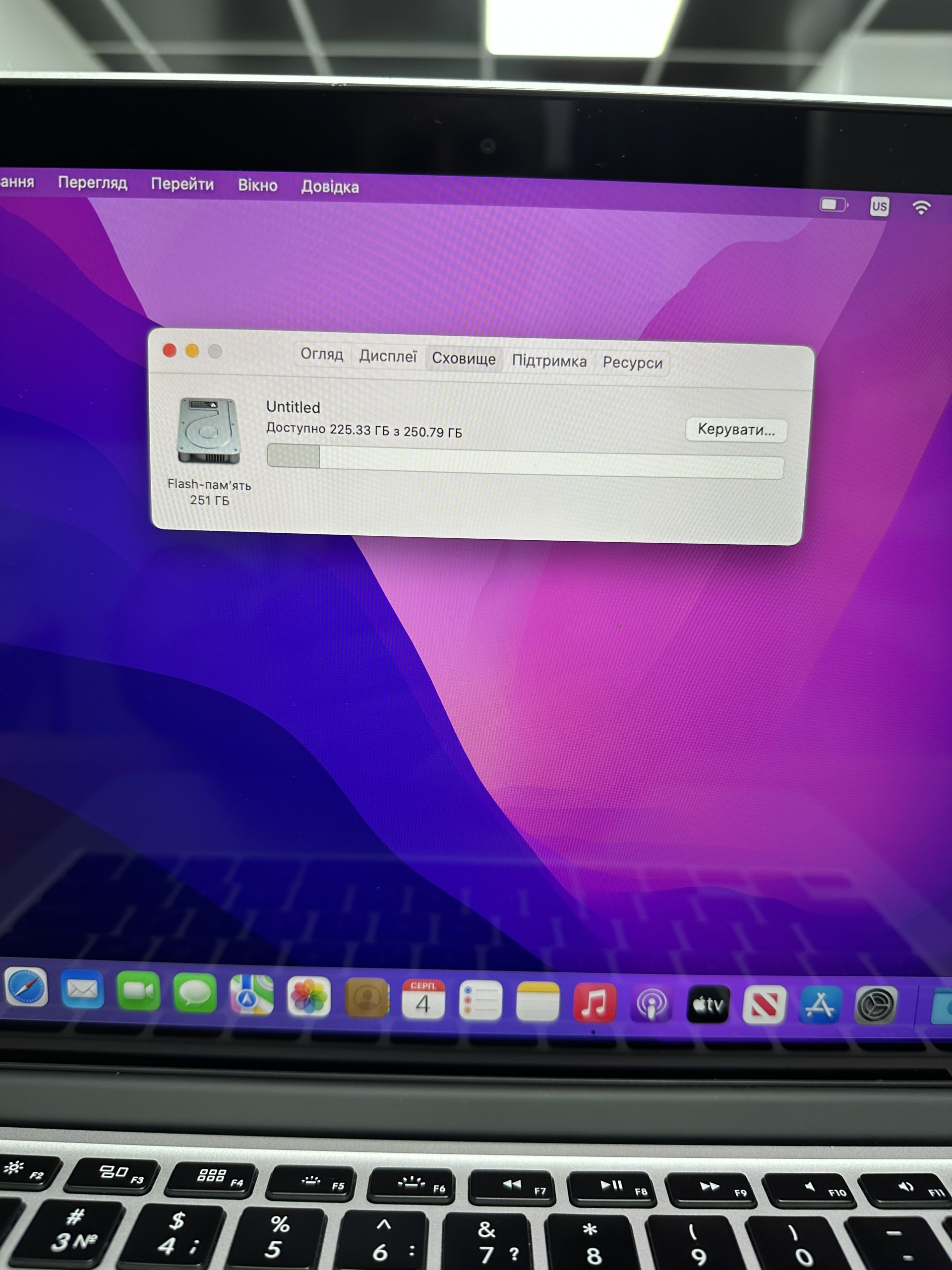
Task: Close the storage window with red button
Action: pyautogui.click(x=170, y=350)
